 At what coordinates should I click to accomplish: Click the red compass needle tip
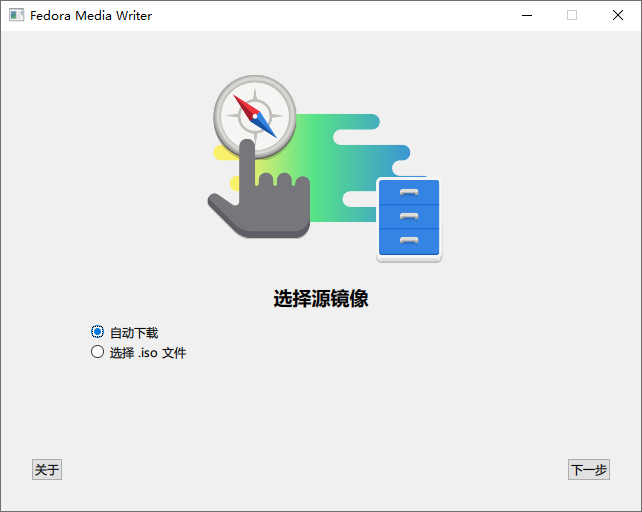(x=238, y=100)
